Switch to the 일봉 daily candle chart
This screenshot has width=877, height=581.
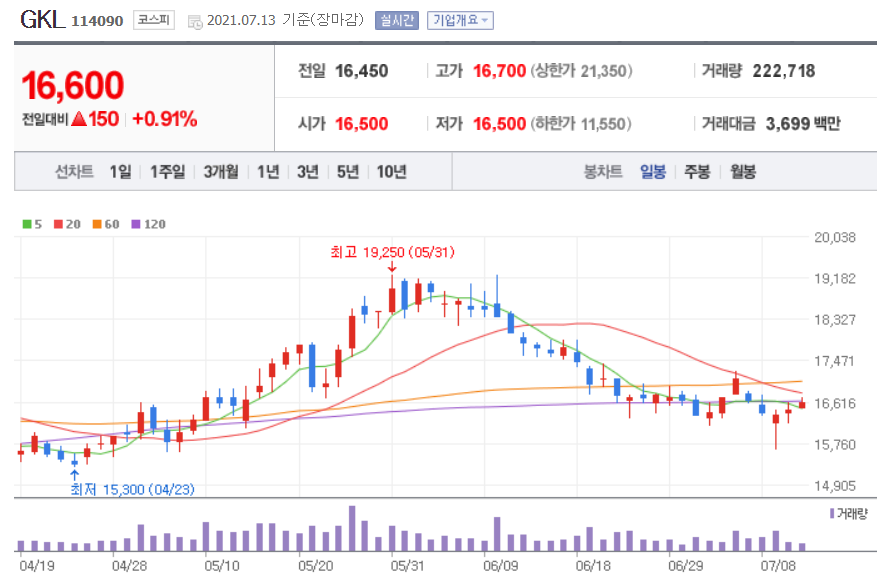click(653, 172)
